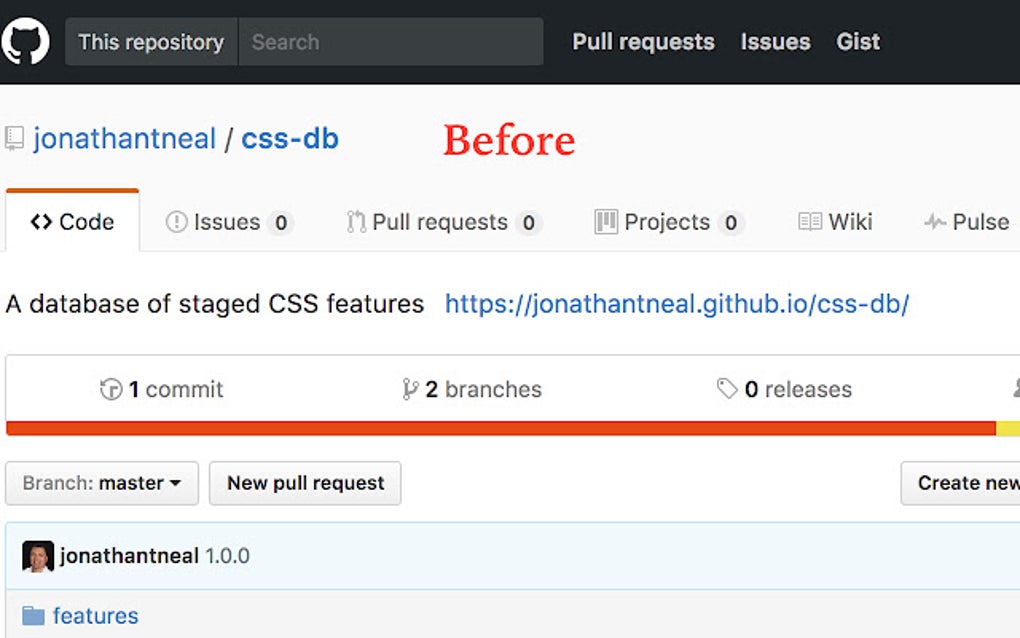
Task: Click the releases tag icon
Action: point(727,389)
